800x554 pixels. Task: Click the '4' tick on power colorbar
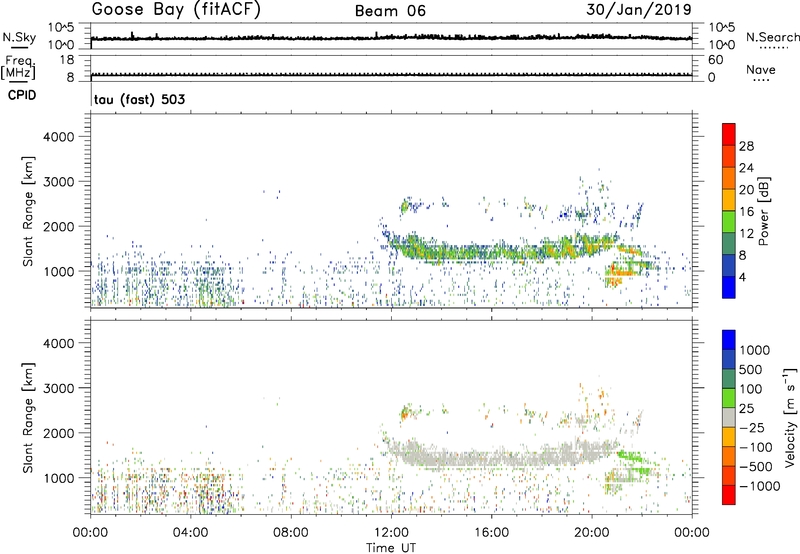tap(742, 277)
